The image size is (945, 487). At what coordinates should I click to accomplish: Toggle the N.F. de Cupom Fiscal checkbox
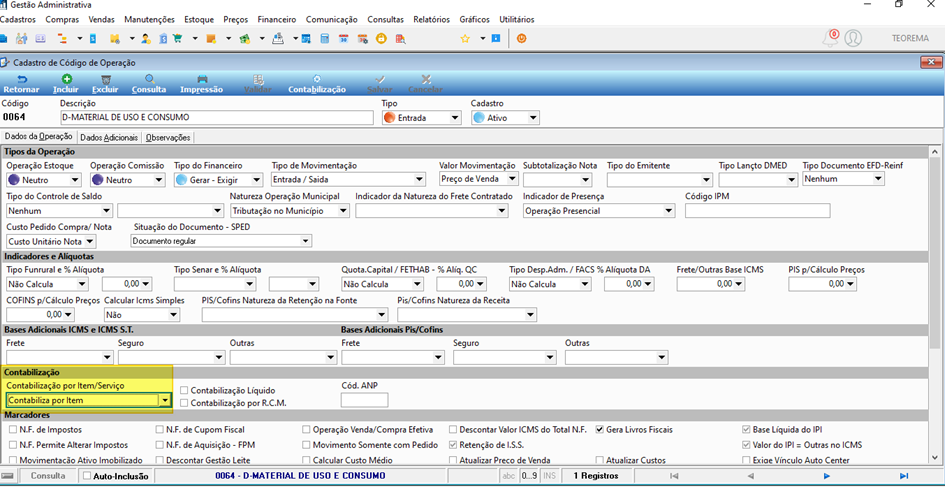pos(160,430)
